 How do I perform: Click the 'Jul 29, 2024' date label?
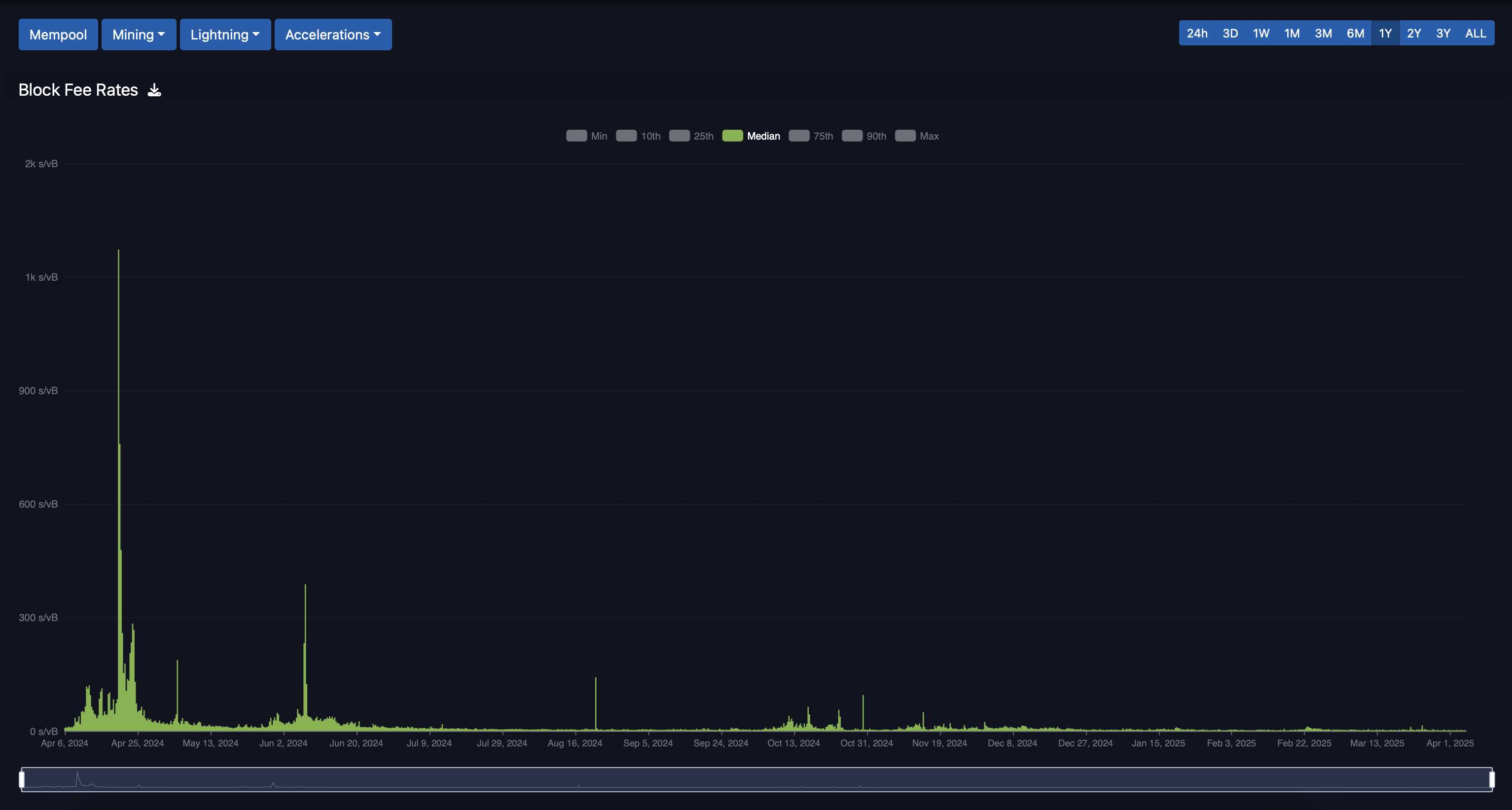coord(502,743)
